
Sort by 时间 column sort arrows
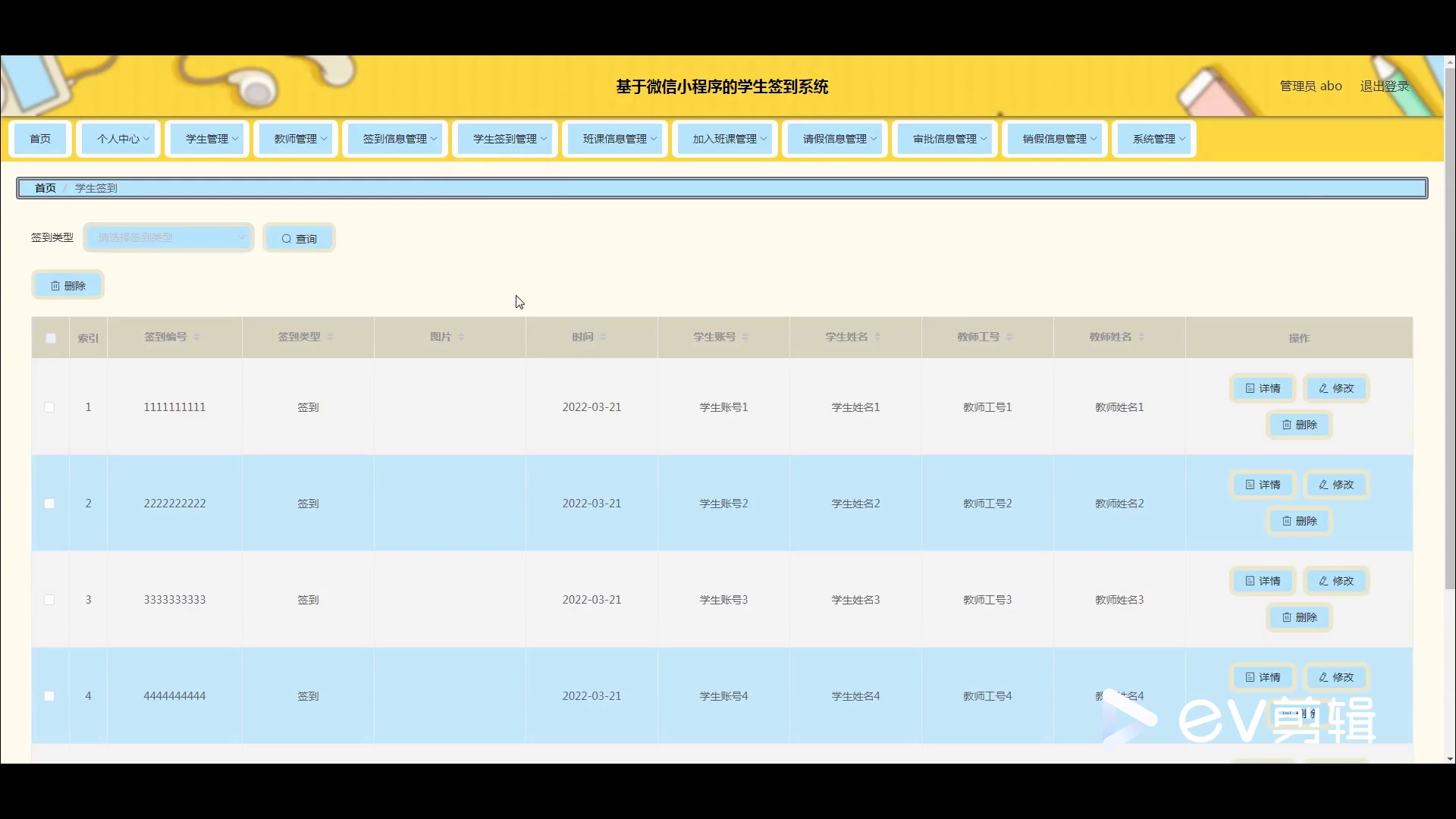pyautogui.click(x=603, y=337)
